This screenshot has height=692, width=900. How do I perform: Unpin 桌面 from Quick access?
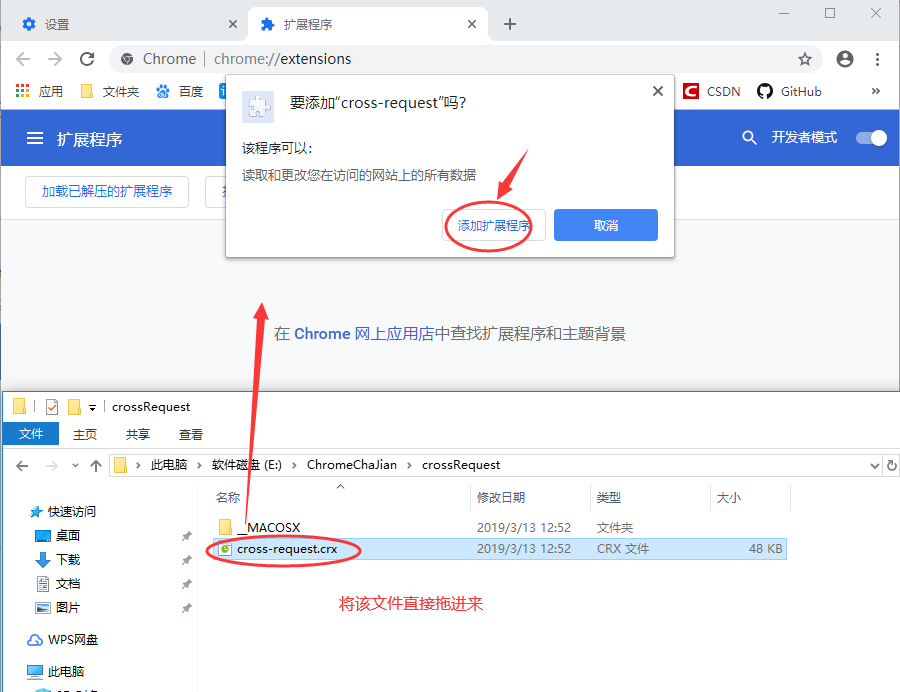tap(186, 536)
